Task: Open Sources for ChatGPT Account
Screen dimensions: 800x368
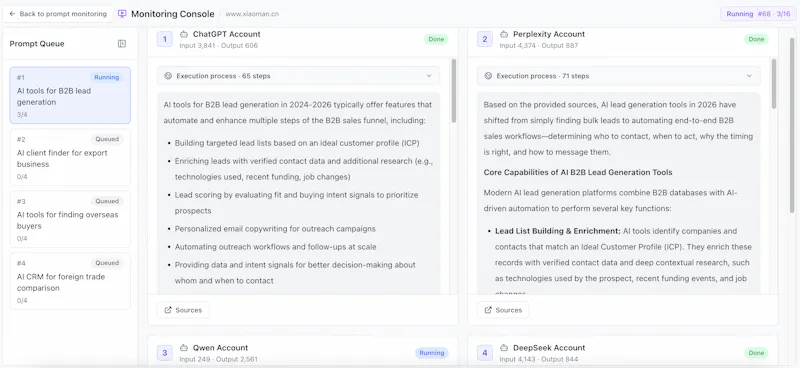Action: click(x=183, y=310)
